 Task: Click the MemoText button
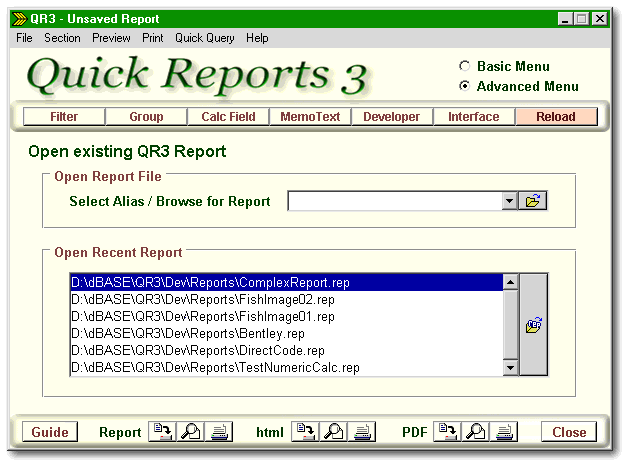pos(310,116)
